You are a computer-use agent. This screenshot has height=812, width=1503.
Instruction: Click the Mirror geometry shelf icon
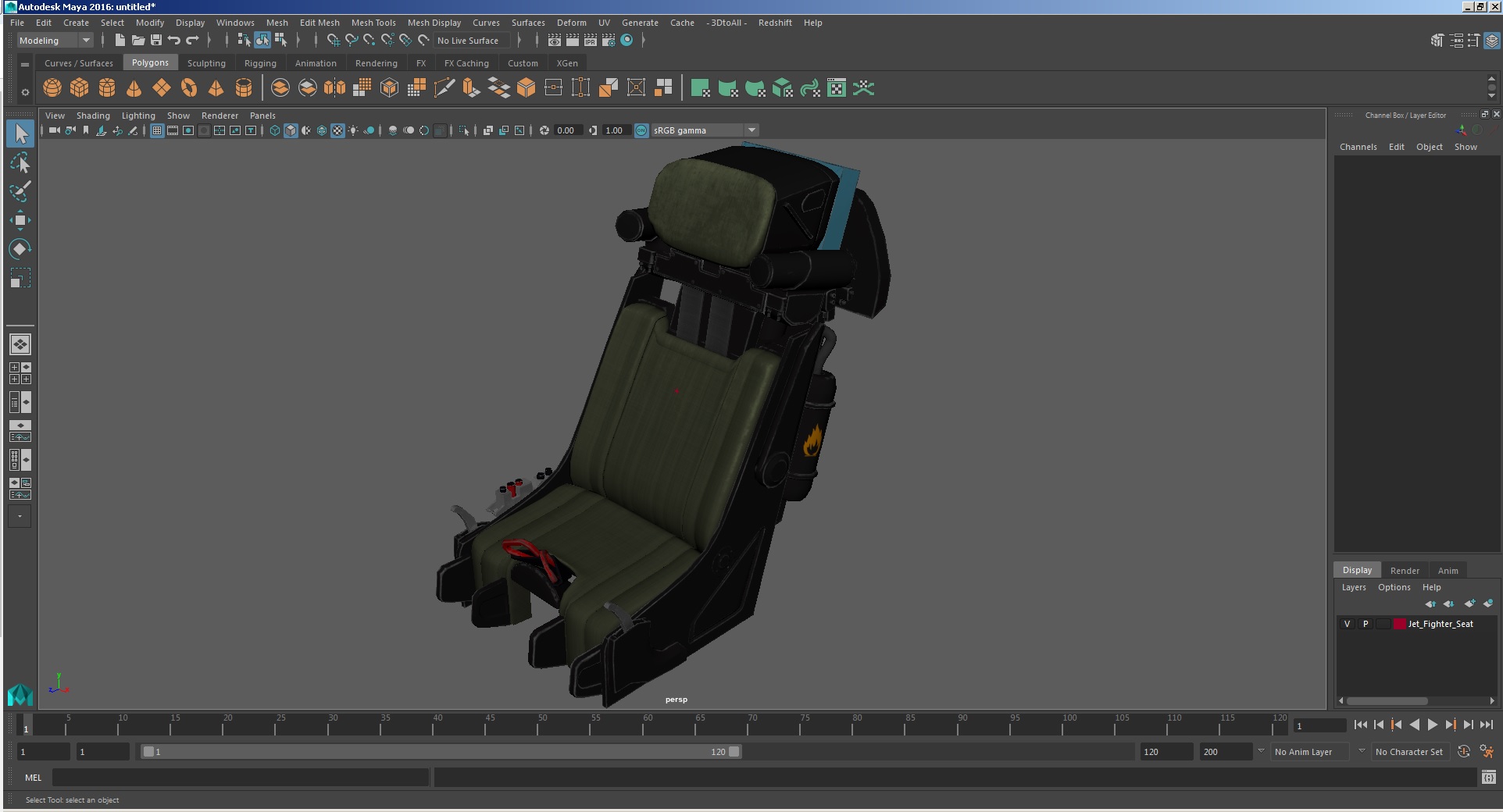(x=334, y=88)
